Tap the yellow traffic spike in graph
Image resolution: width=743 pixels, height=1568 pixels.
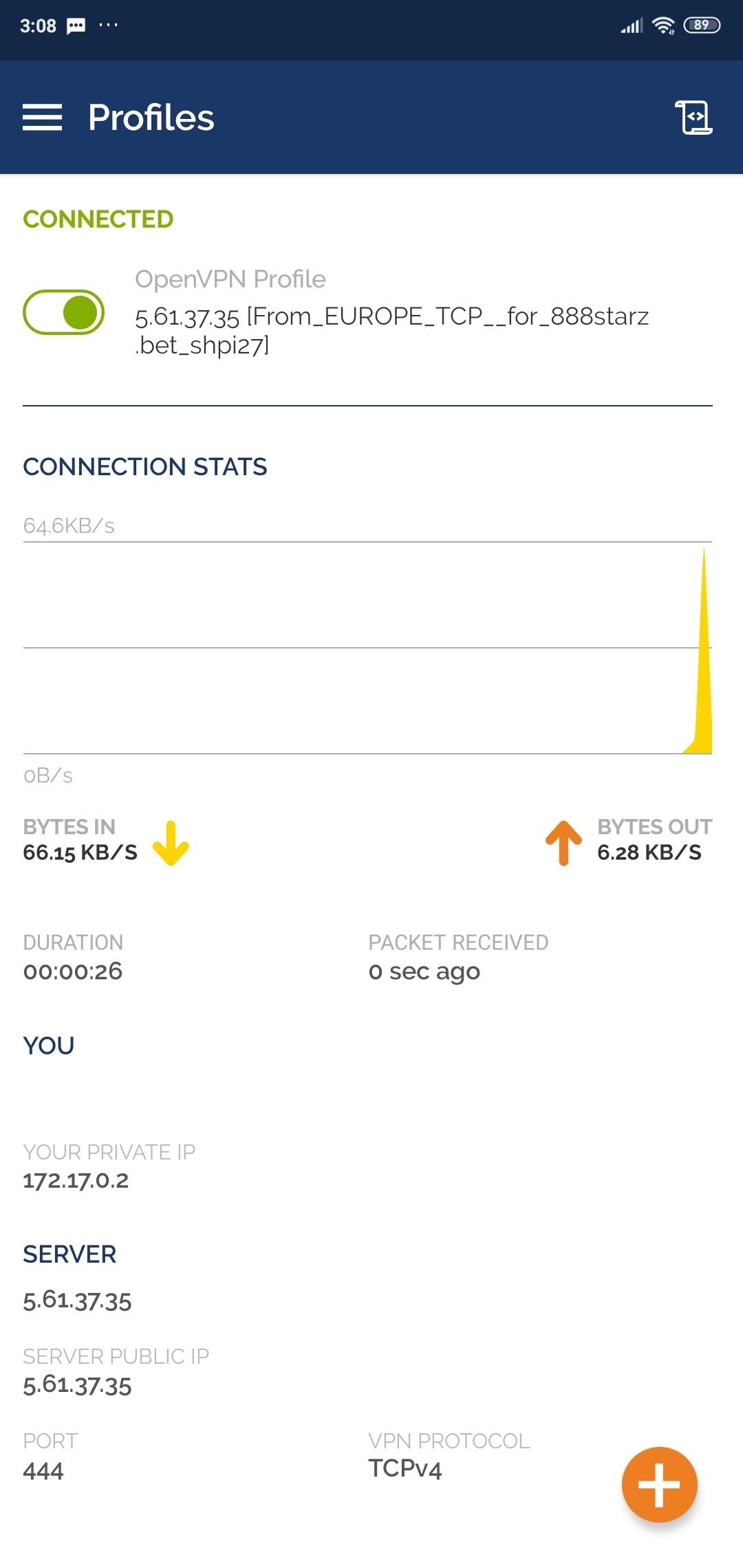pyautogui.click(x=703, y=688)
